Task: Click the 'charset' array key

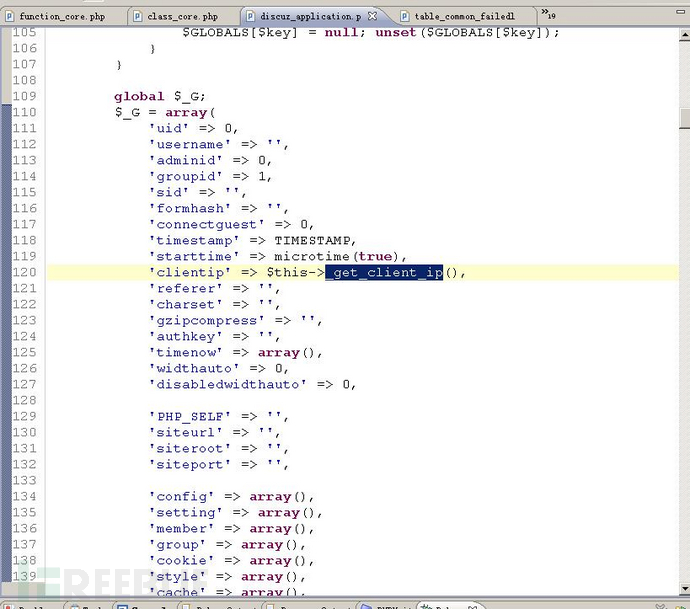Action: click(x=186, y=304)
